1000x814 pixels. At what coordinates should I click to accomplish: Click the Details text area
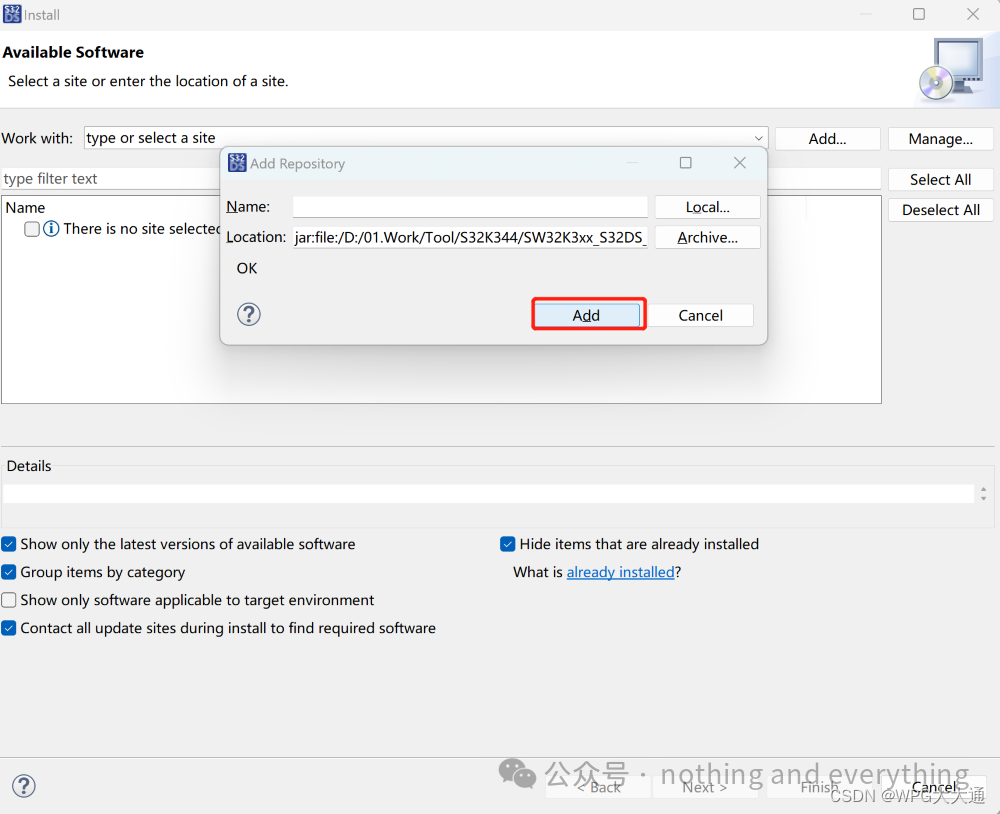point(488,494)
